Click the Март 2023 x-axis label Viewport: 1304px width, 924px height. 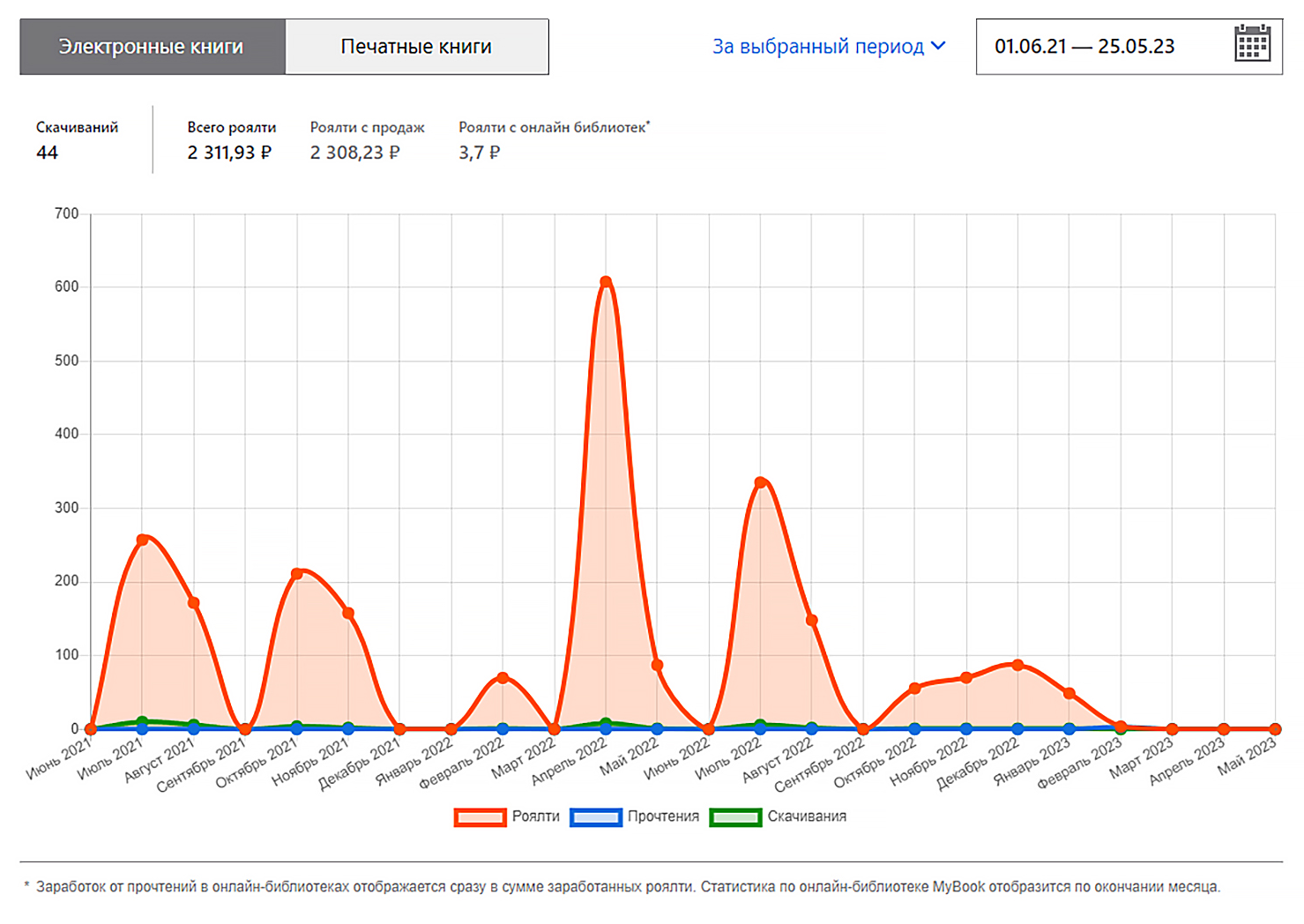click(x=1142, y=757)
